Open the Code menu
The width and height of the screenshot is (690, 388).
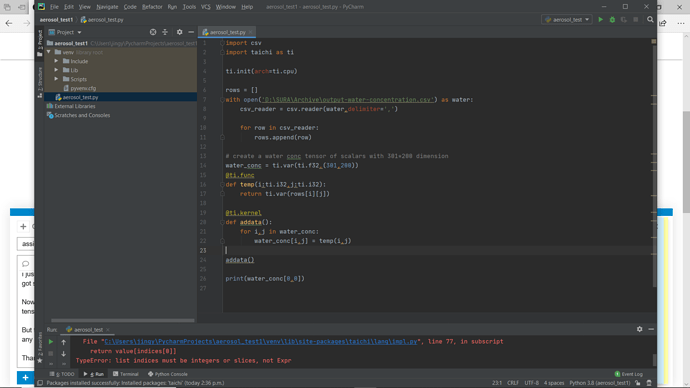pyautogui.click(x=130, y=7)
